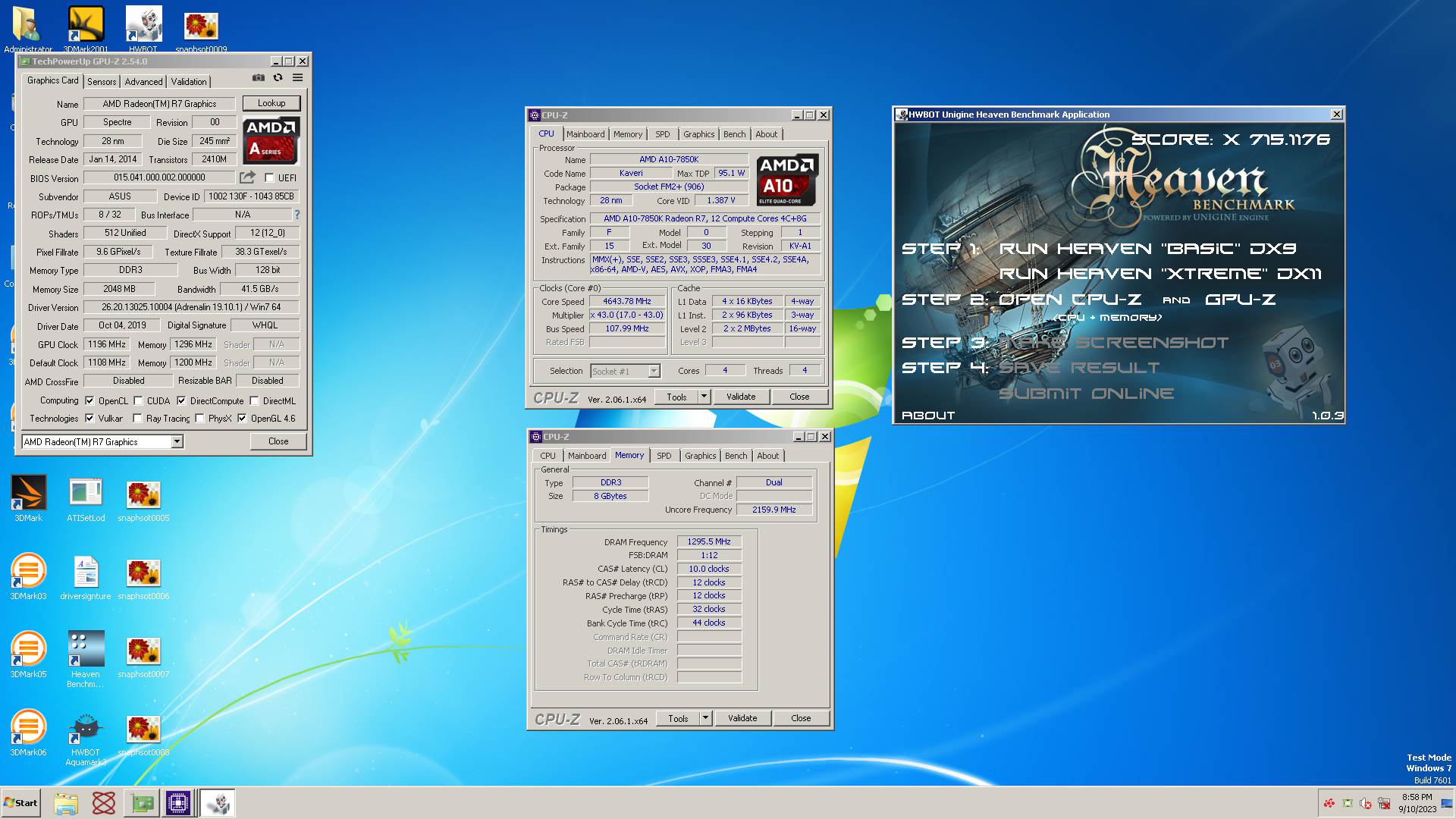Image resolution: width=1456 pixels, height=819 pixels.
Task: Click the CPU-Z taskbar icon
Action: tap(178, 803)
